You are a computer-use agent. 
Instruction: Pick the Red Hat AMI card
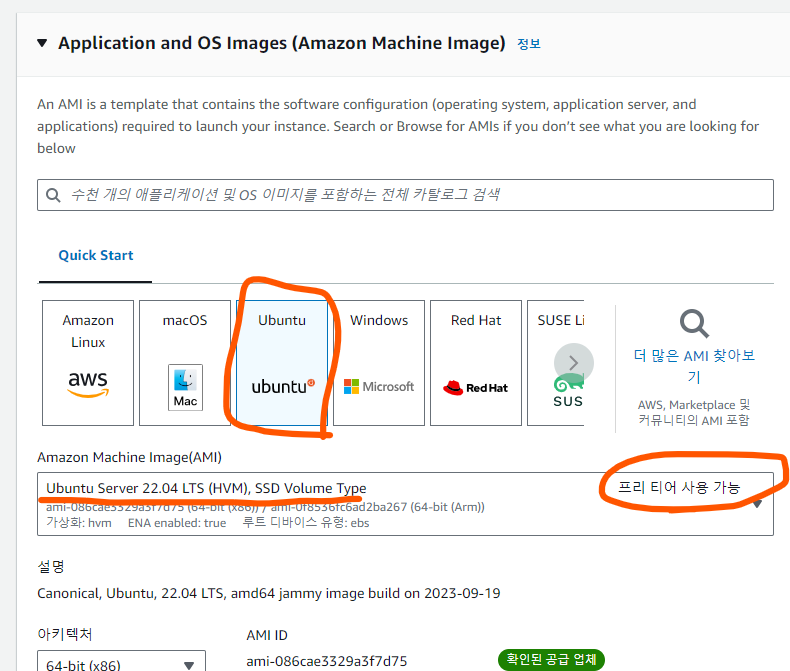coord(476,363)
